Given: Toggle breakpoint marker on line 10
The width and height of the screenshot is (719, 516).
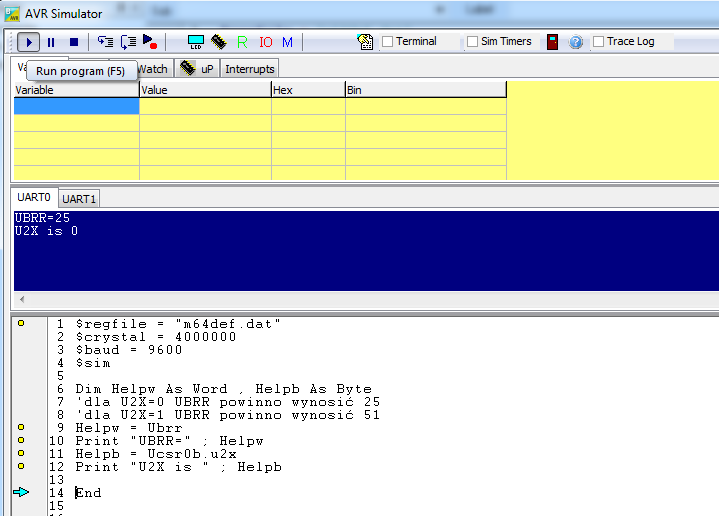Looking at the screenshot, I should pyautogui.click(x=21, y=440).
